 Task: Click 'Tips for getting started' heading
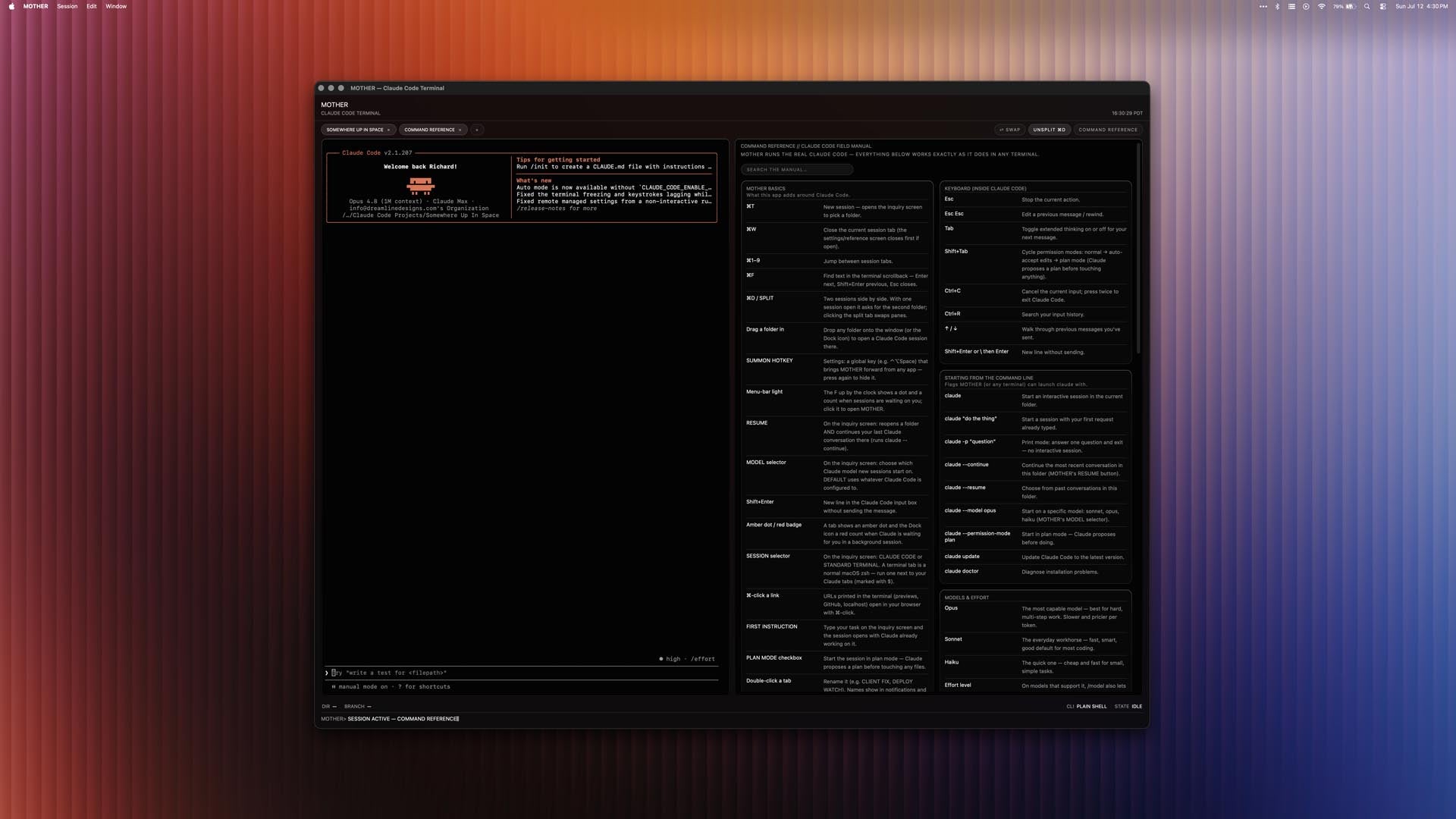(x=558, y=160)
